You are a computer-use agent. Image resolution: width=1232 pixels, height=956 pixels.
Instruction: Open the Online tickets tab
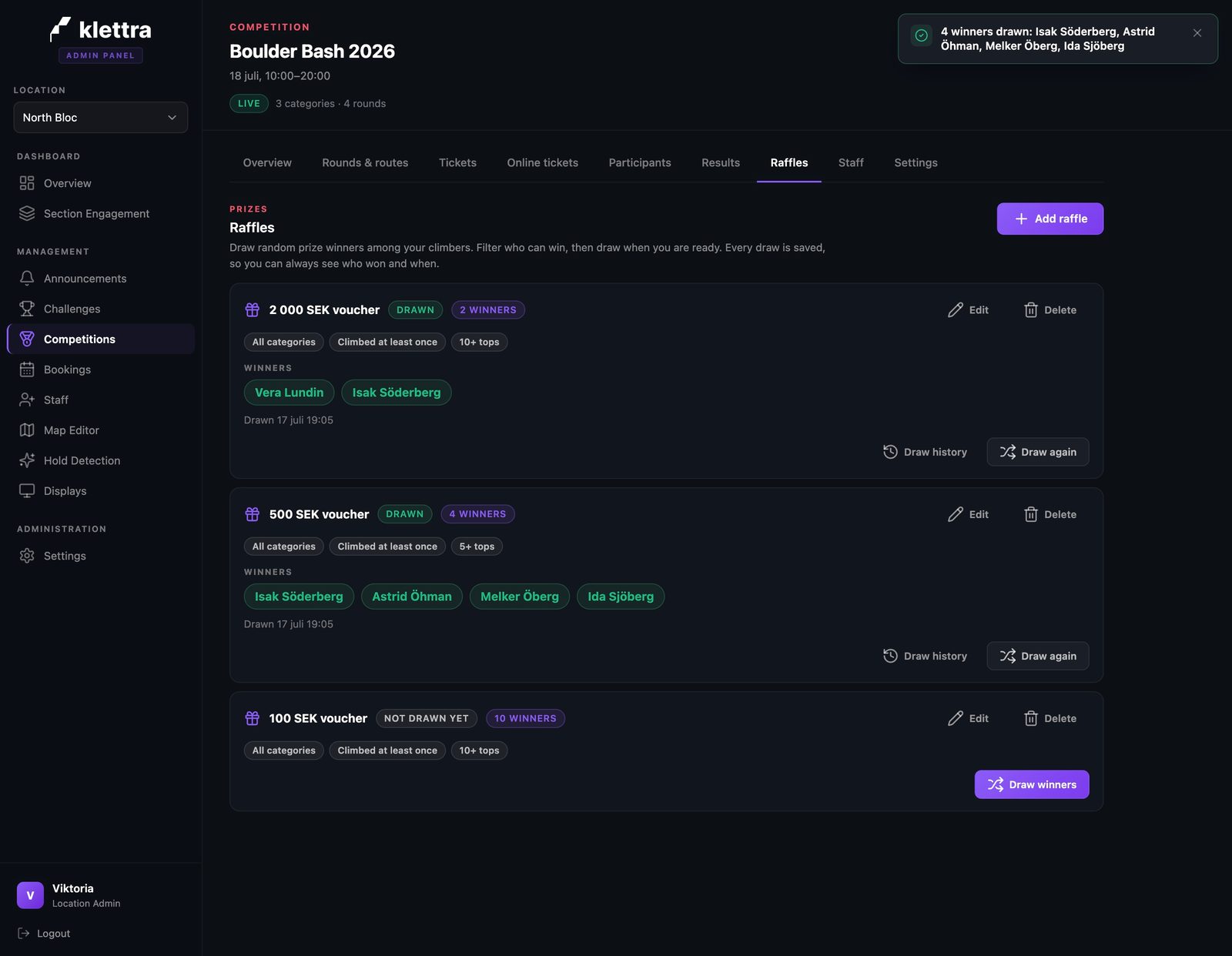click(x=542, y=162)
